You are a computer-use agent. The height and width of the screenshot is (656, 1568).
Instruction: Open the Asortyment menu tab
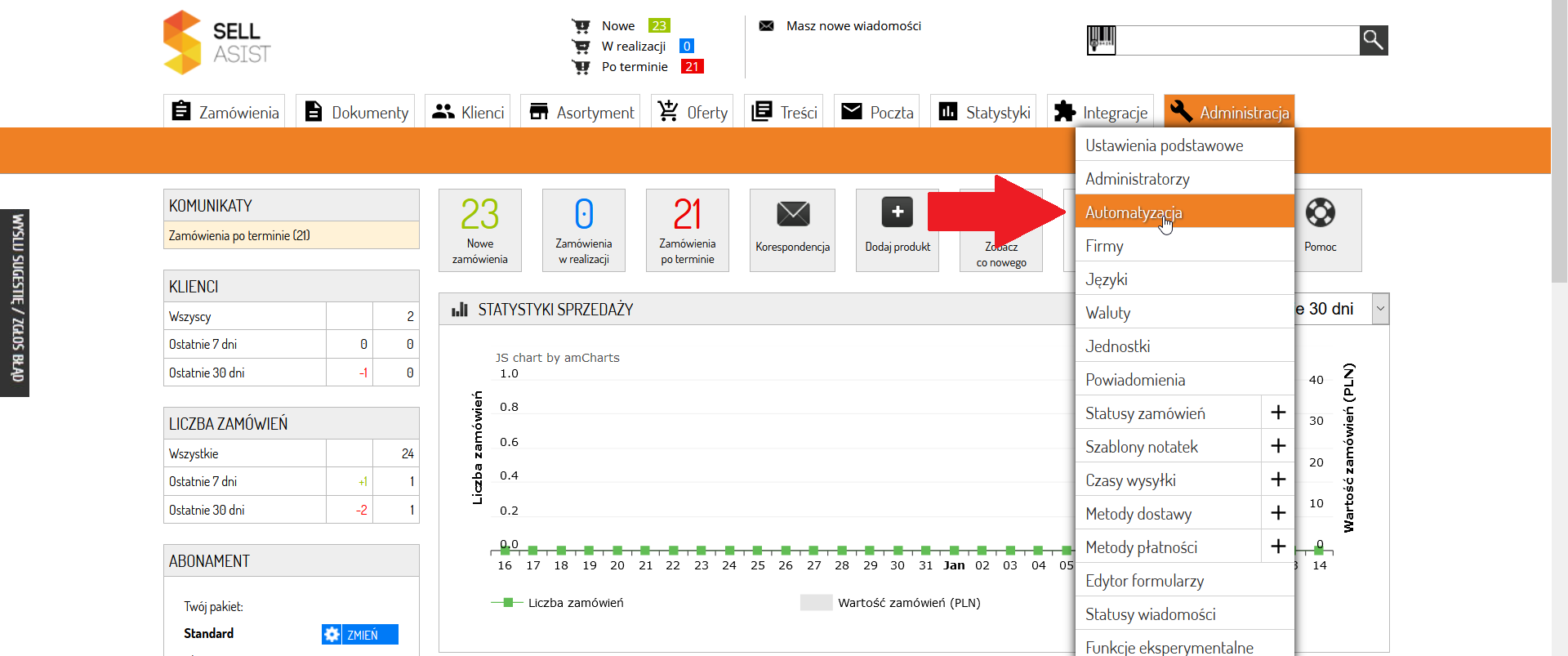click(x=581, y=112)
